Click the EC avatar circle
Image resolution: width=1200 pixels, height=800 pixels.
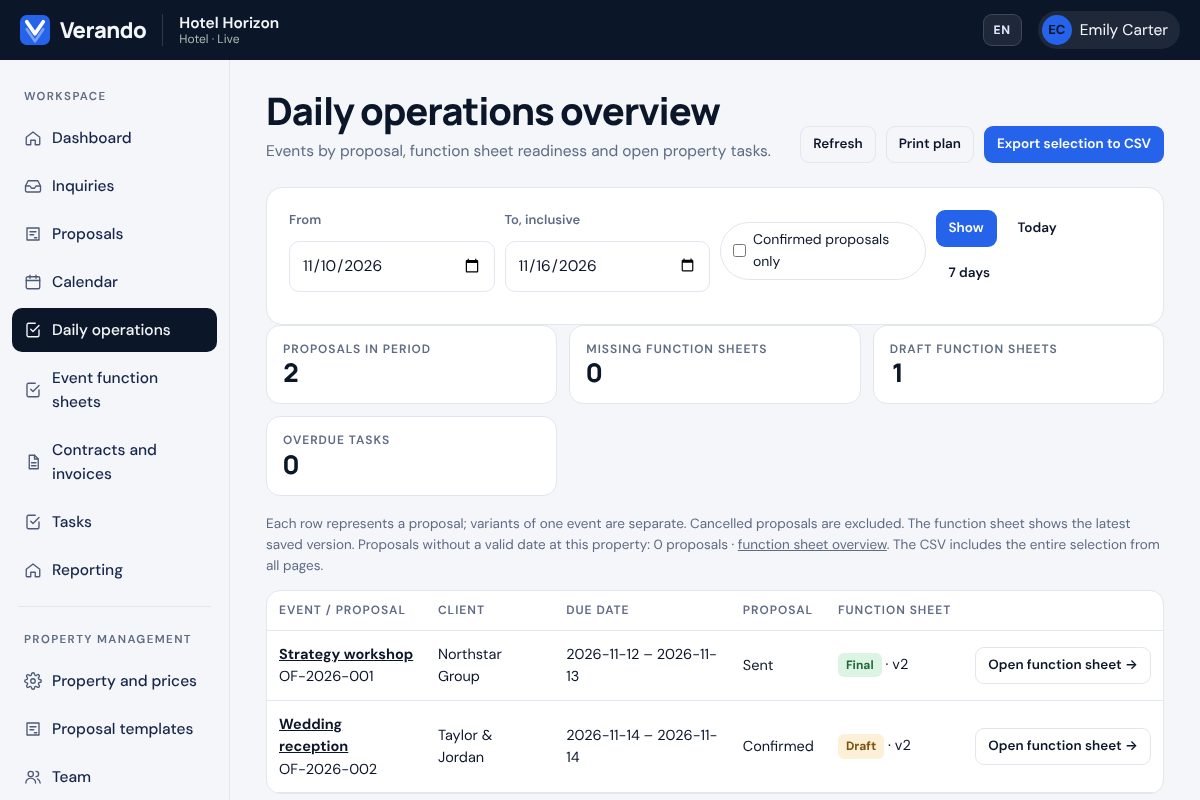click(1057, 30)
